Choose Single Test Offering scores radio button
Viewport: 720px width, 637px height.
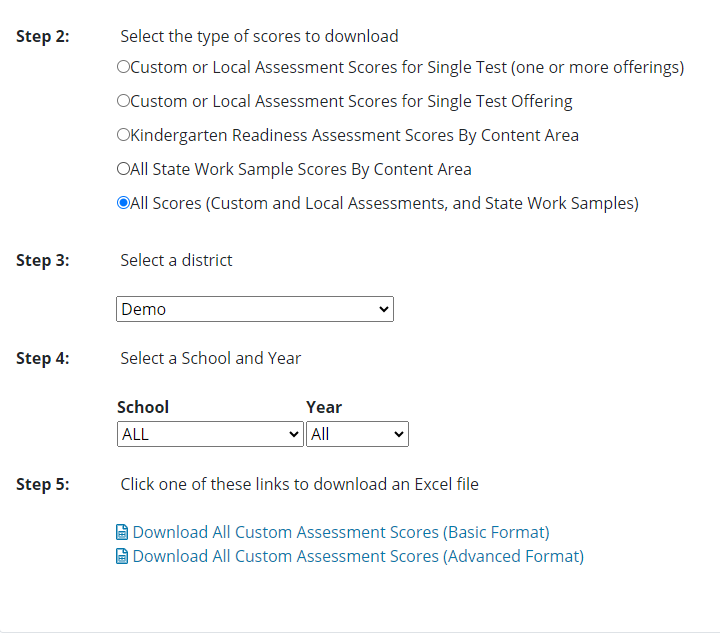pos(124,101)
